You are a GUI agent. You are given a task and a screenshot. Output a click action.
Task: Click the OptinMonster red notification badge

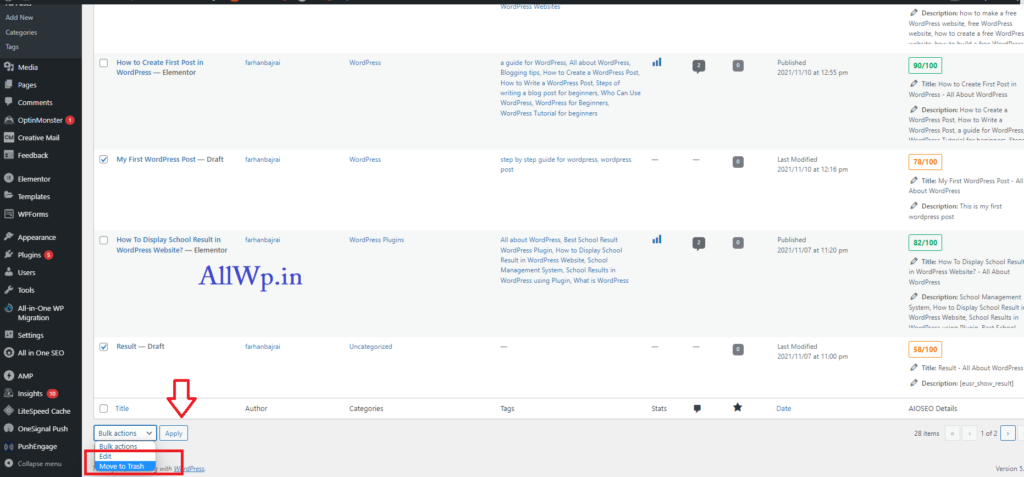(70, 120)
